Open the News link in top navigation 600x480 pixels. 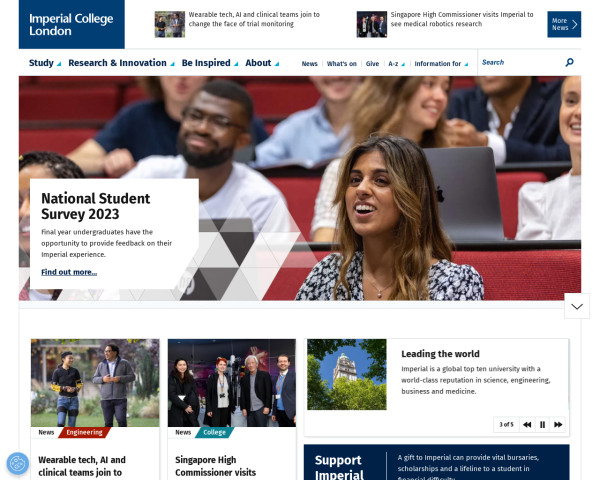(309, 64)
